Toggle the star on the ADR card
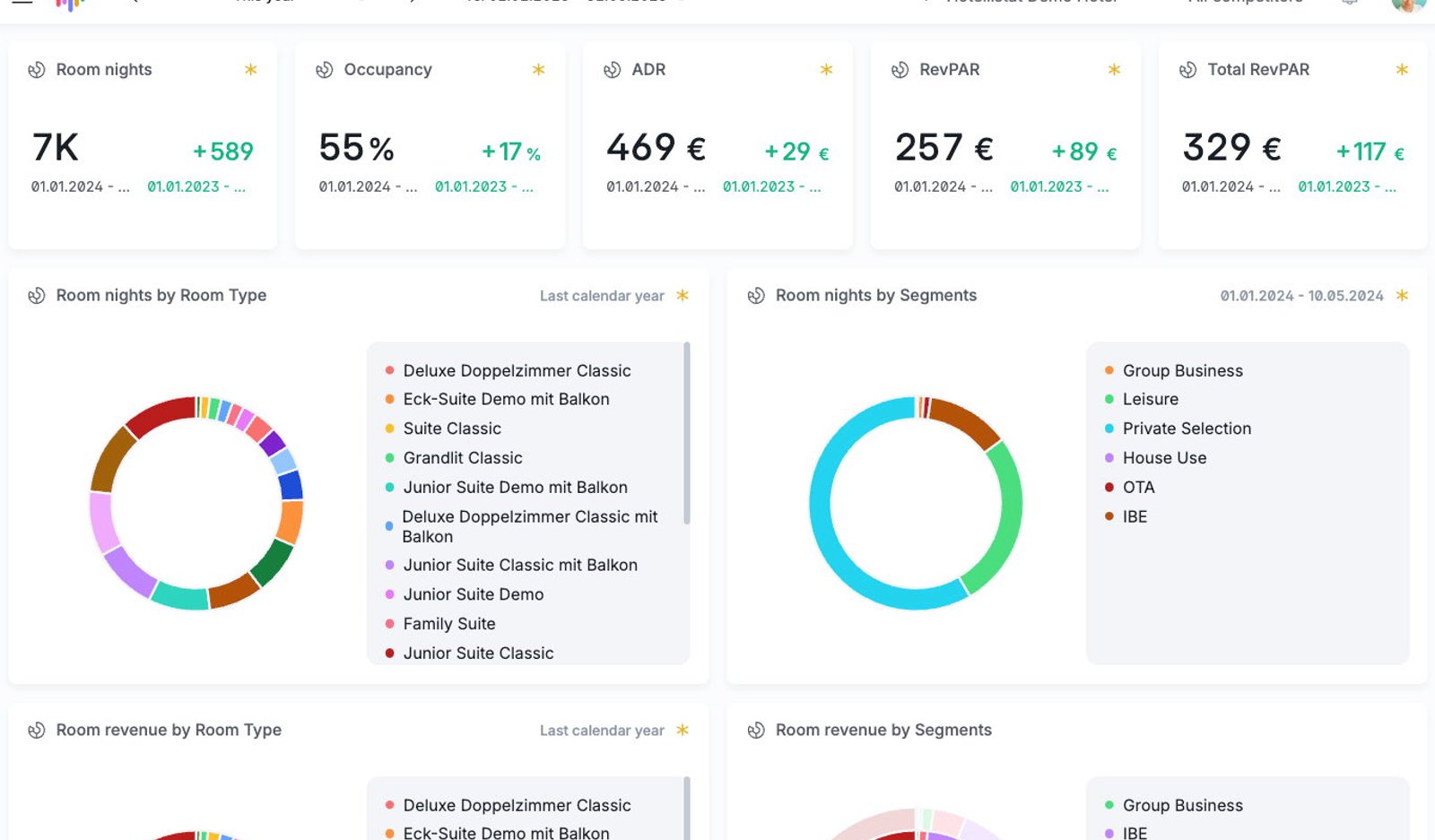The image size is (1435, 840). tap(827, 69)
